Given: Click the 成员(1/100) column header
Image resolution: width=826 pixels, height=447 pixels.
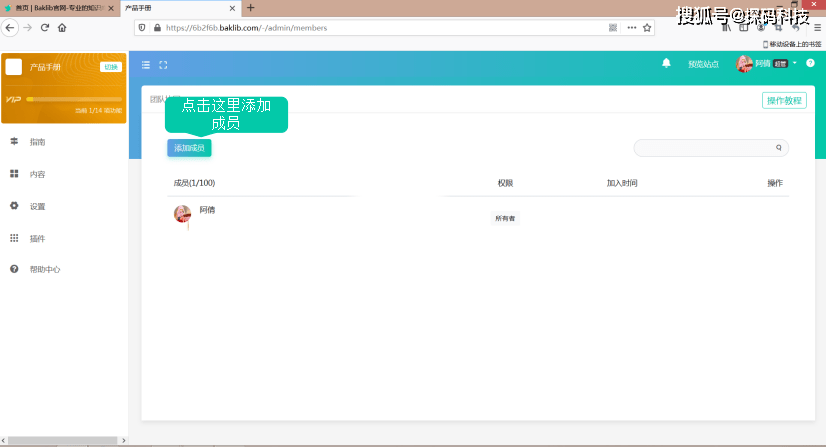Looking at the screenshot, I should click(194, 183).
